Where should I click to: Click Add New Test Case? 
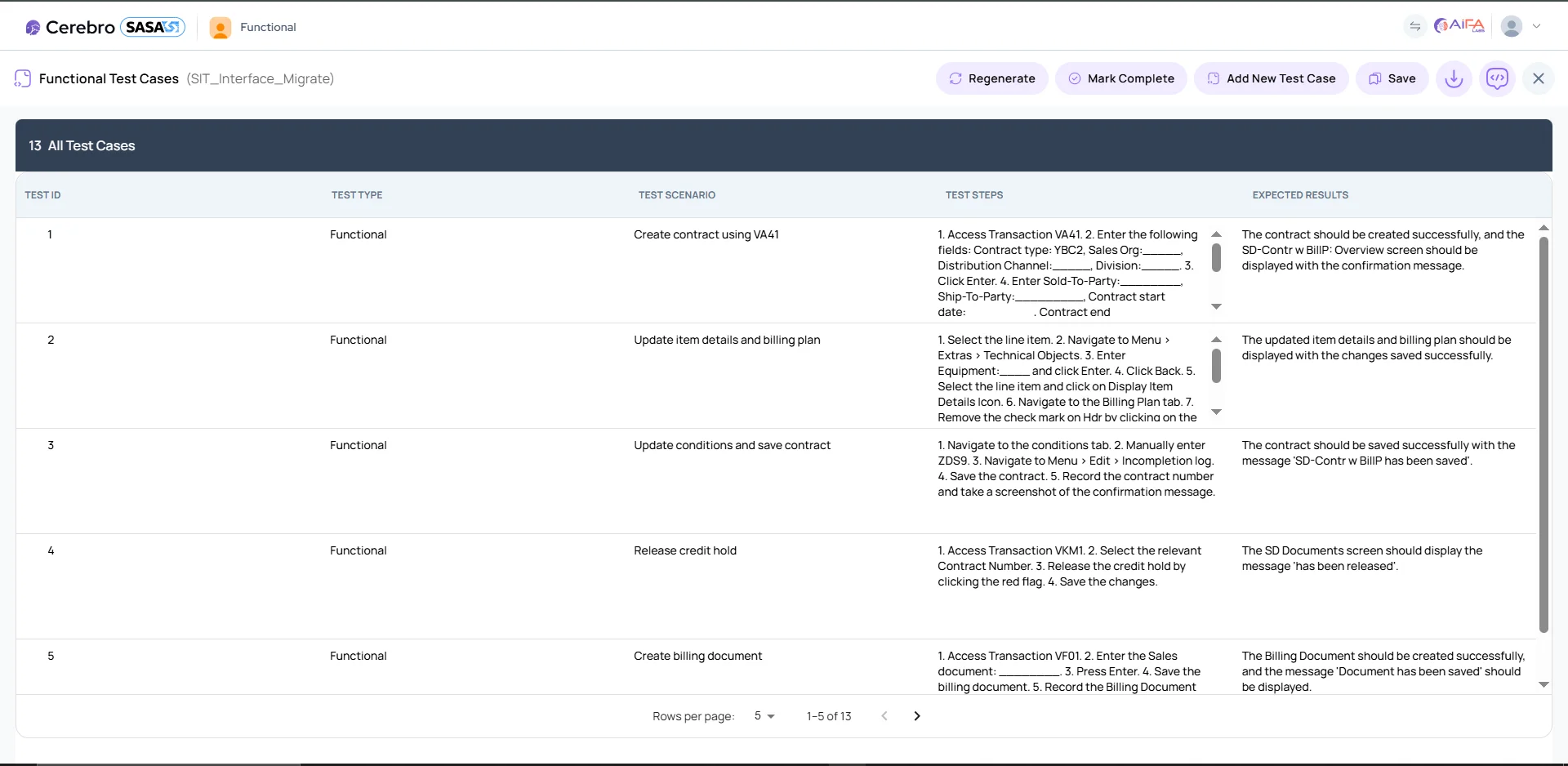point(1271,78)
